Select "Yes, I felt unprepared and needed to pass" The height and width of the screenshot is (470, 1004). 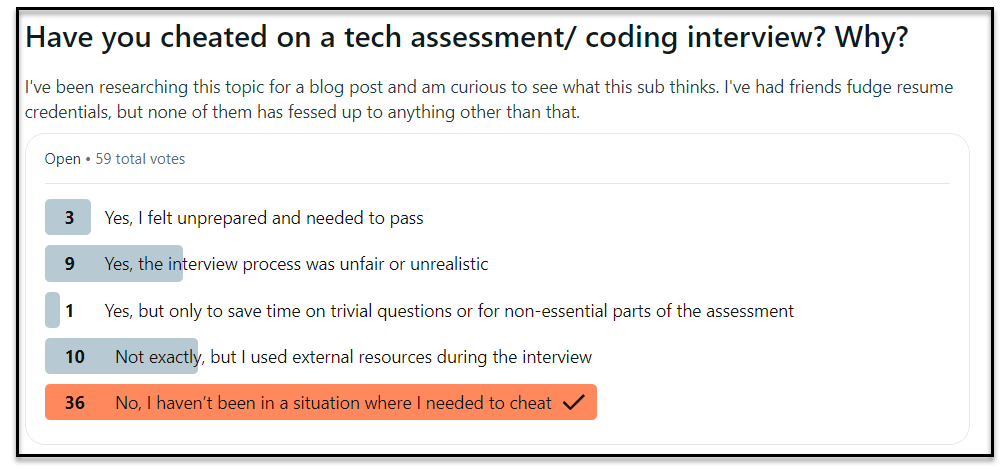point(264,218)
